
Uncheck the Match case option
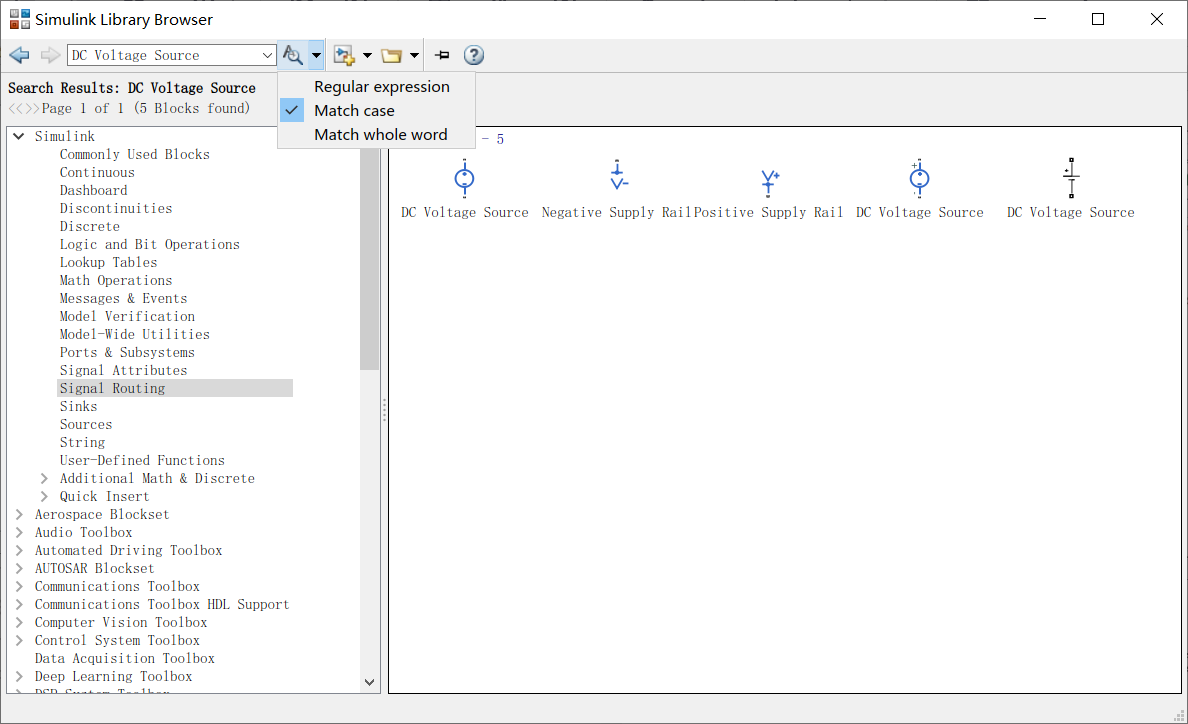pyautogui.click(x=355, y=111)
